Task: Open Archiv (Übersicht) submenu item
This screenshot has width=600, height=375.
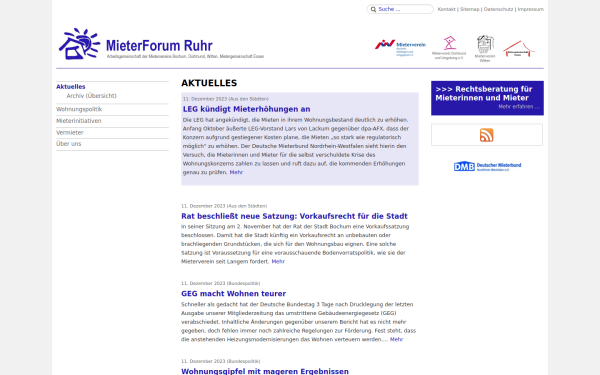Action: pos(91,96)
